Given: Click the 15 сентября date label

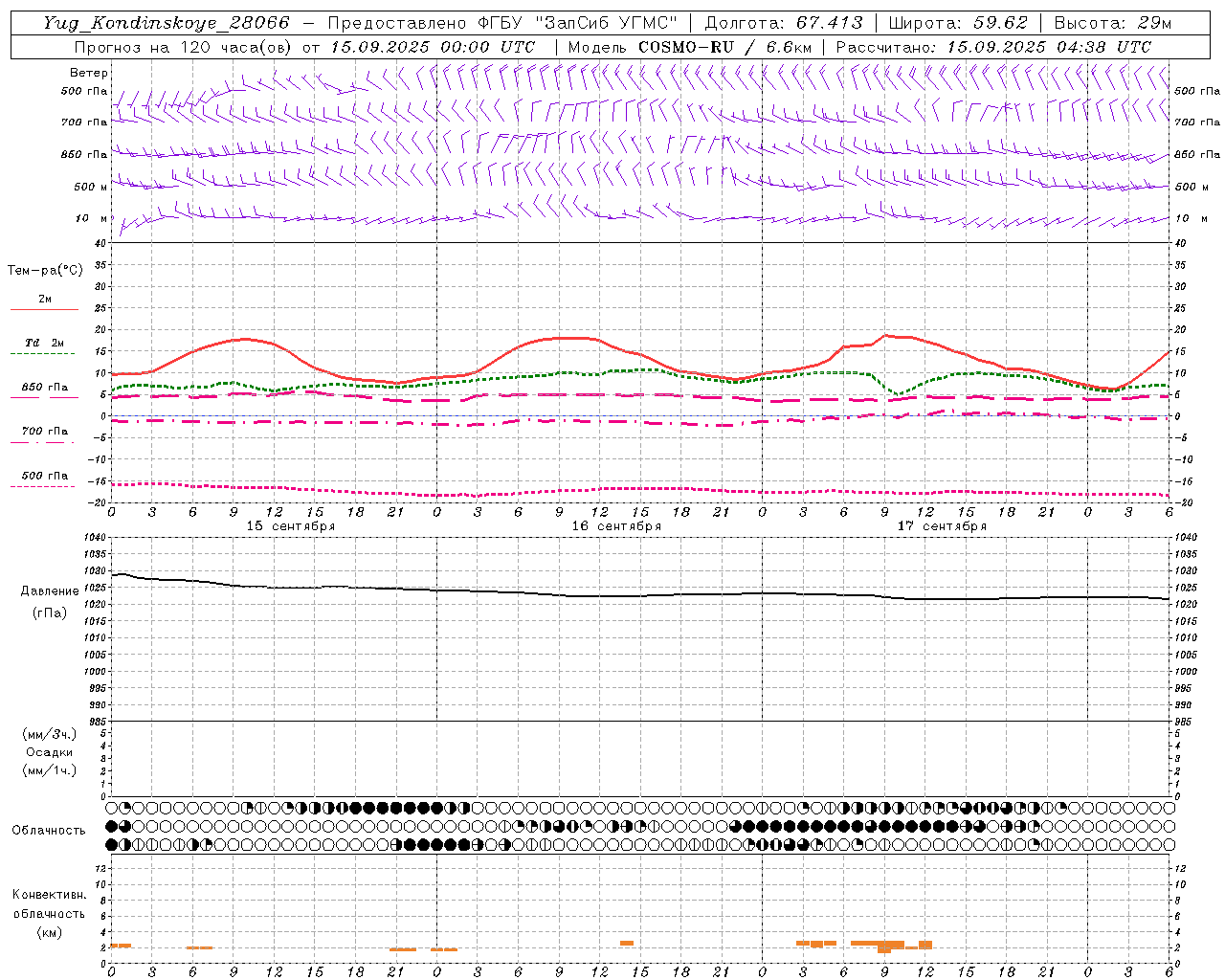Looking at the screenshot, I should tap(291, 526).
